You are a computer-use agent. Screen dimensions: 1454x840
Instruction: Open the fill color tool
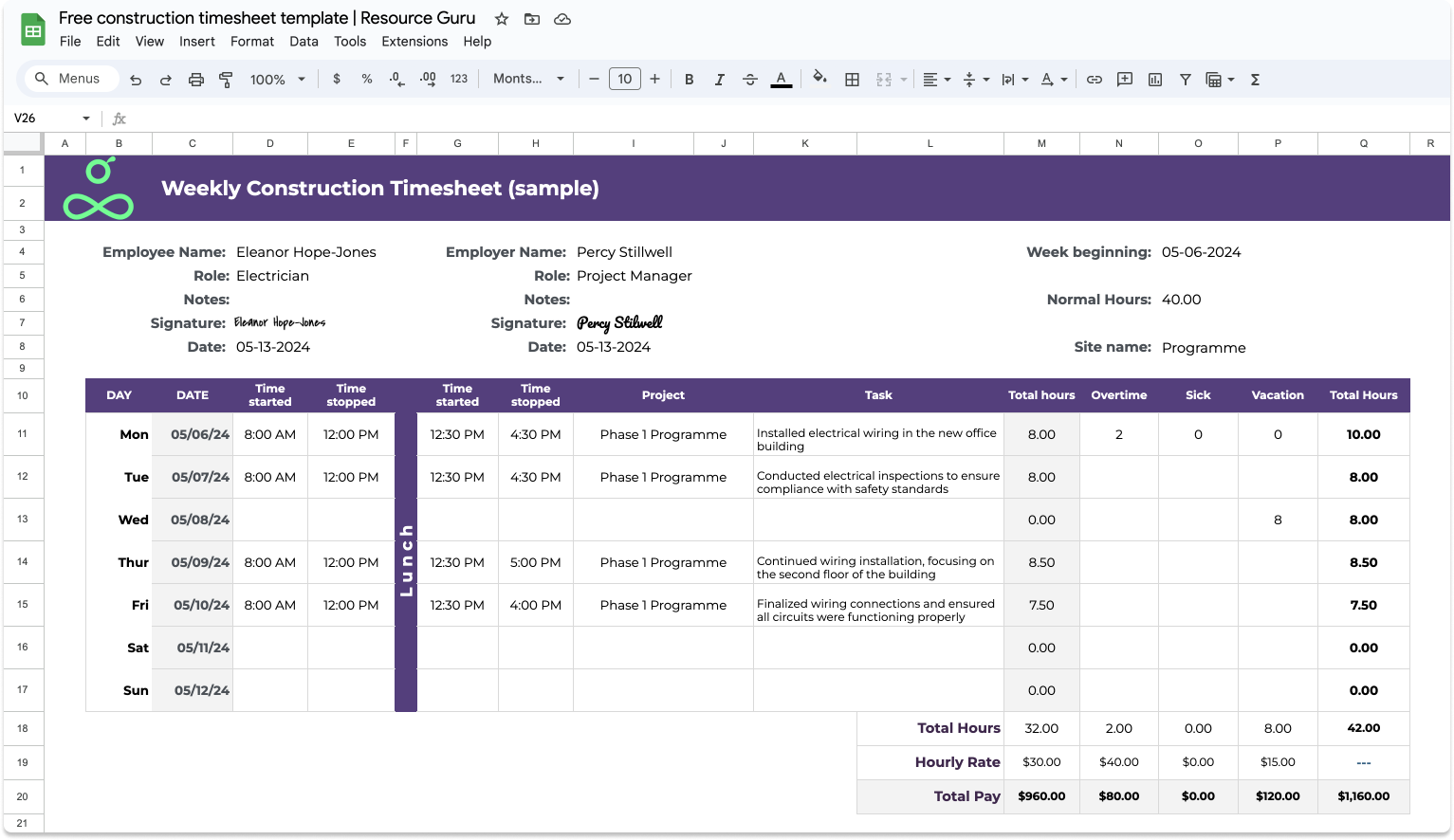(819, 79)
